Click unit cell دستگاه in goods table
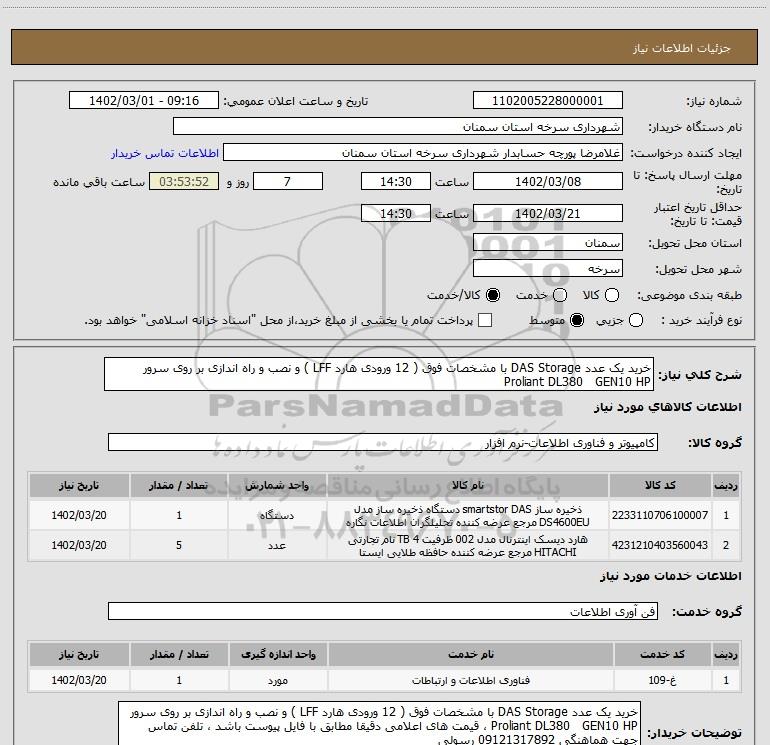 (x=277, y=515)
